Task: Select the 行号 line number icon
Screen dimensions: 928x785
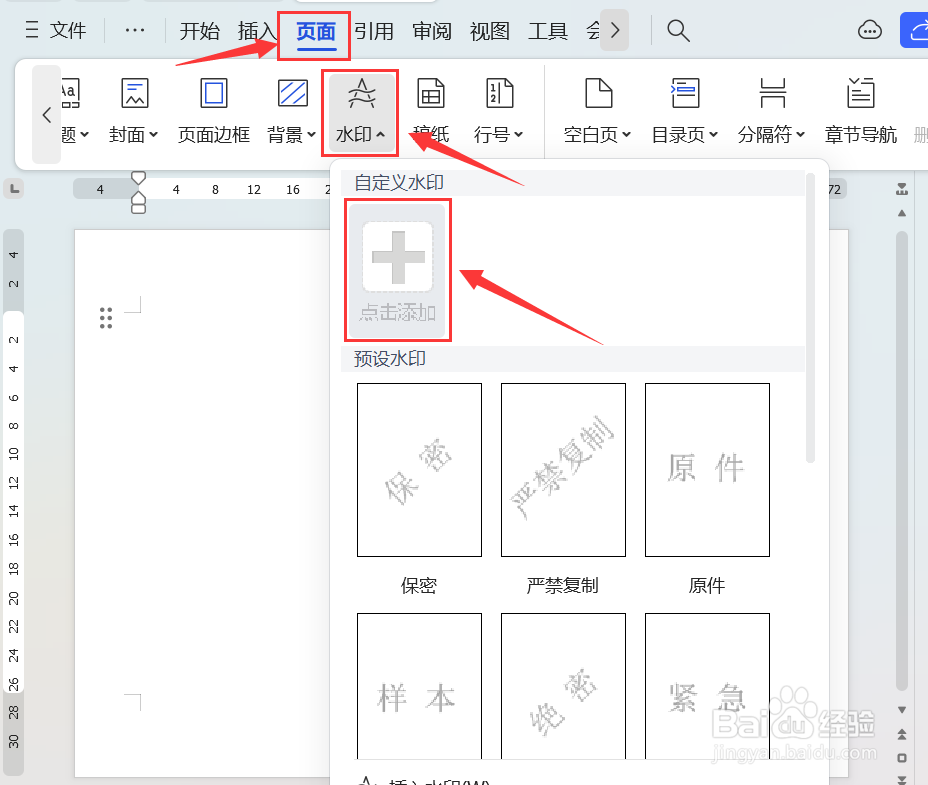Action: coord(499,95)
